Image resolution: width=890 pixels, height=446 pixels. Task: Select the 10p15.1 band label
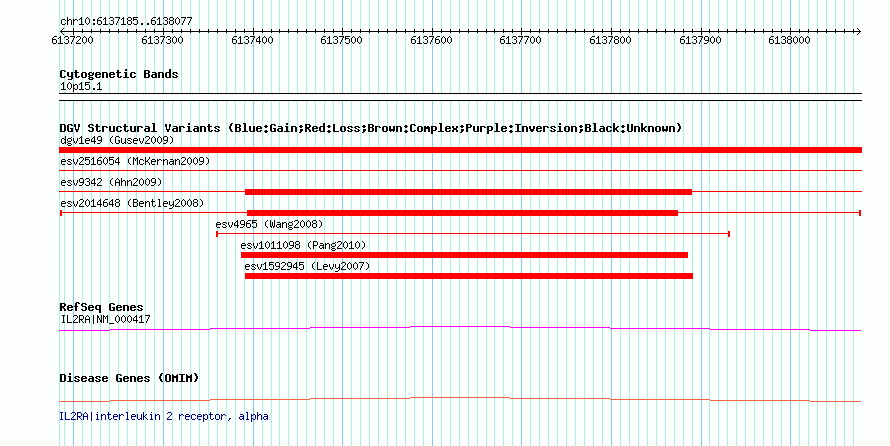81,87
